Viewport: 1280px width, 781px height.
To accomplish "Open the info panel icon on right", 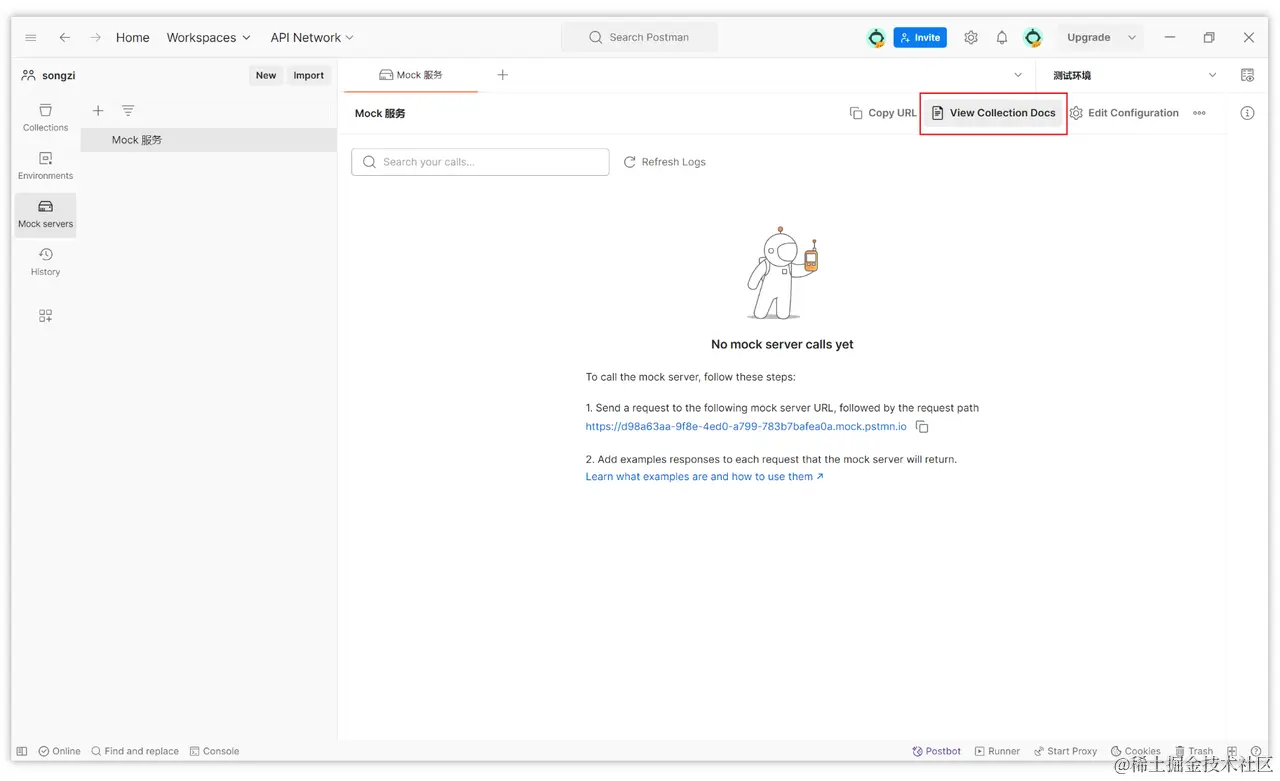I will click(x=1247, y=113).
